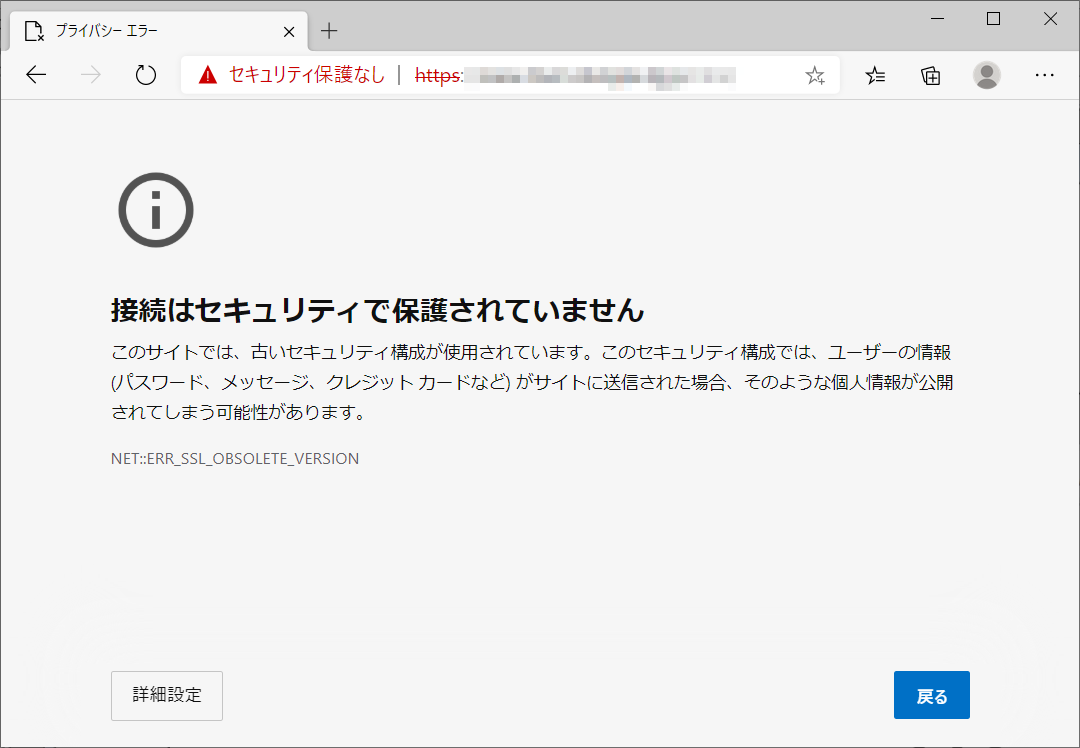The image size is (1080, 748).
Task: Go back using the browser back arrow
Action: point(37,75)
